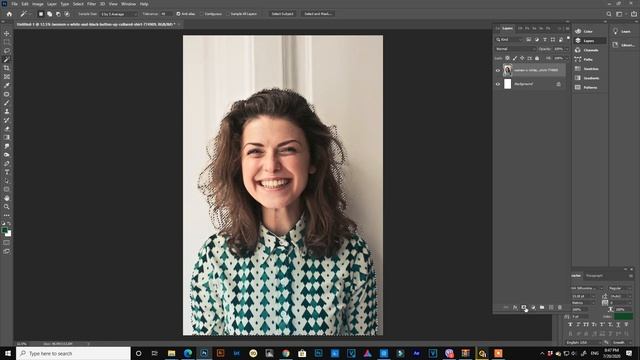Screen dimensions: 640x360
Task: Open the Image menu
Action: (x=38, y=4)
